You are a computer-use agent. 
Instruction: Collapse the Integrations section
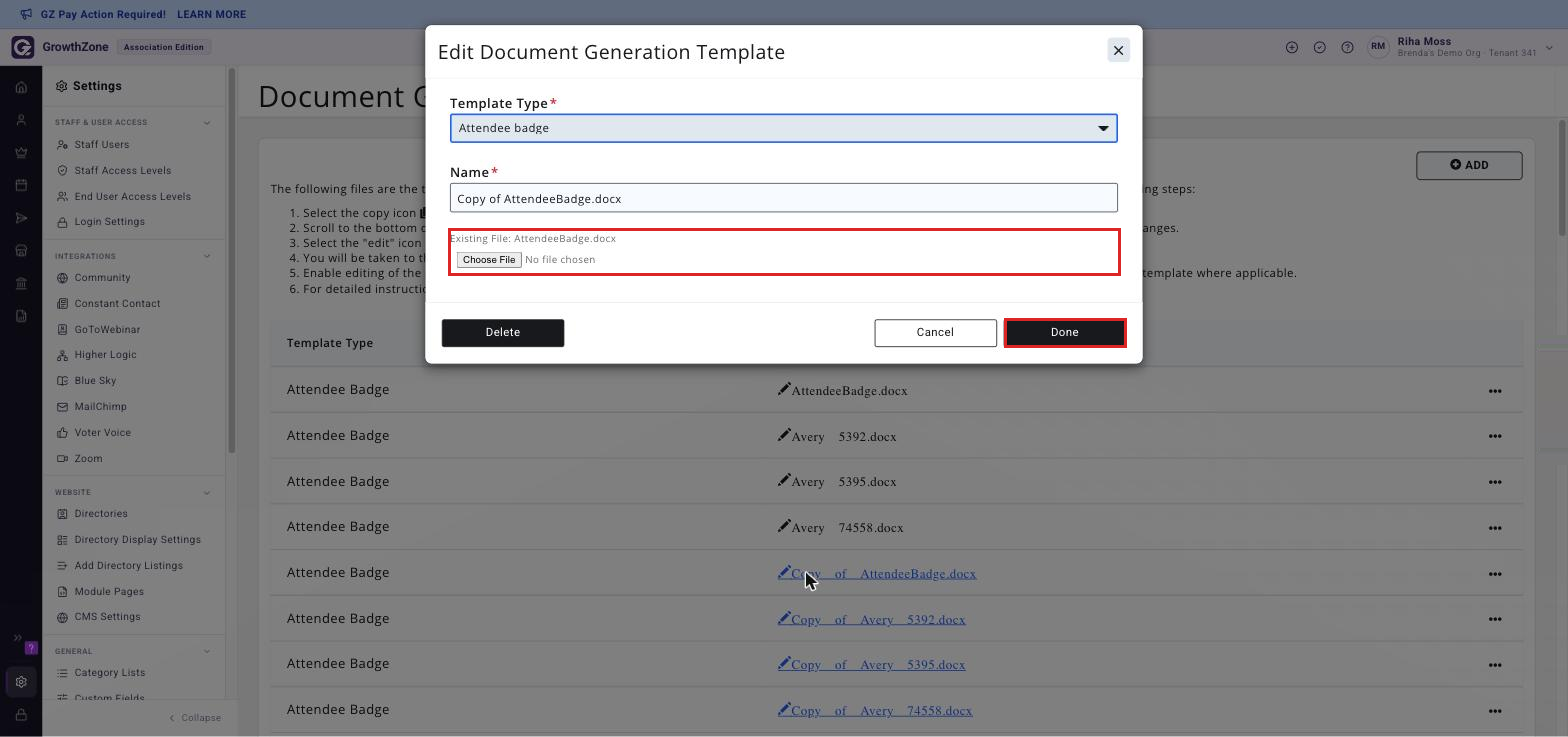tap(207, 256)
